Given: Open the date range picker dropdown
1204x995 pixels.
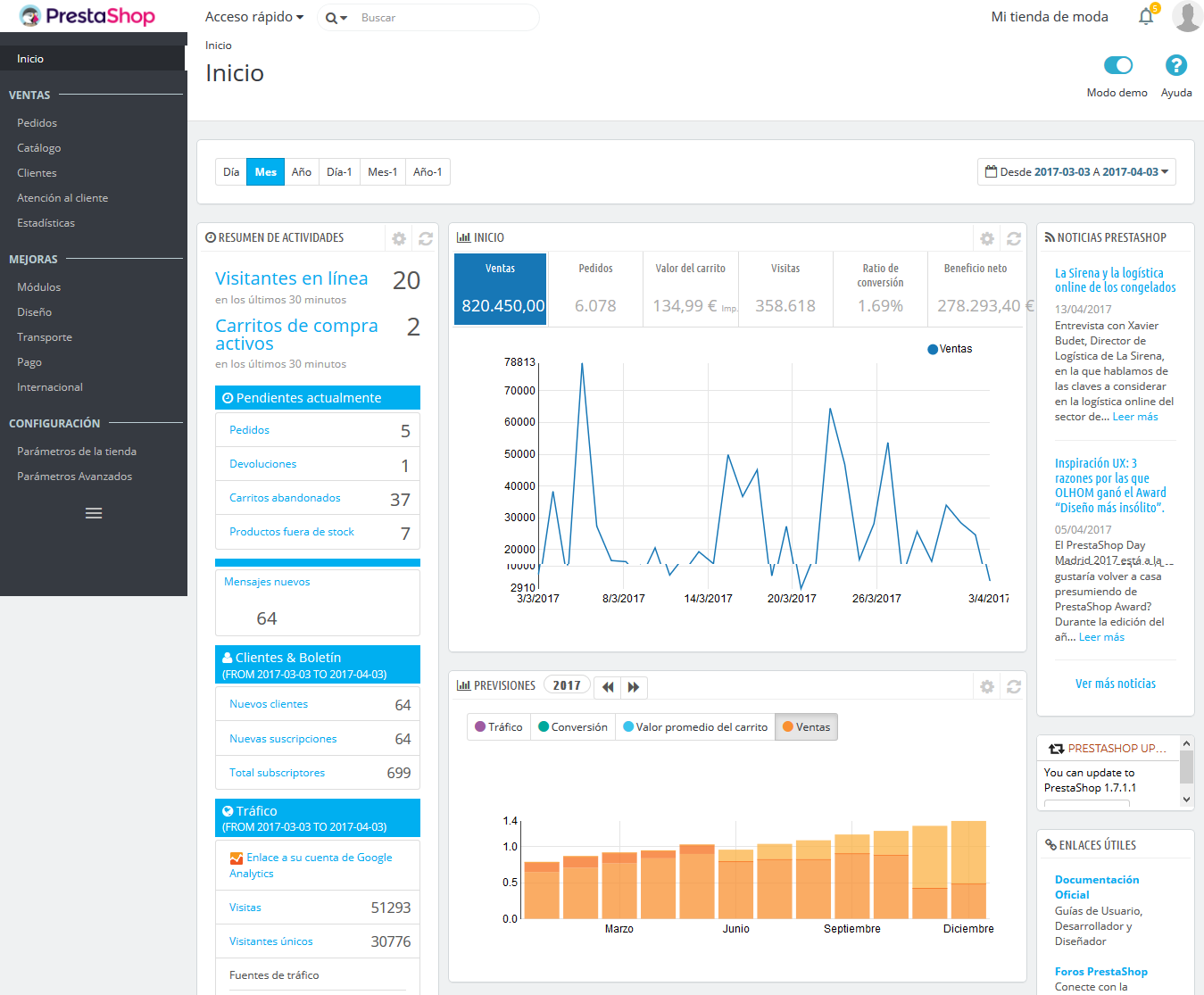Looking at the screenshot, I should tap(1076, 172).
